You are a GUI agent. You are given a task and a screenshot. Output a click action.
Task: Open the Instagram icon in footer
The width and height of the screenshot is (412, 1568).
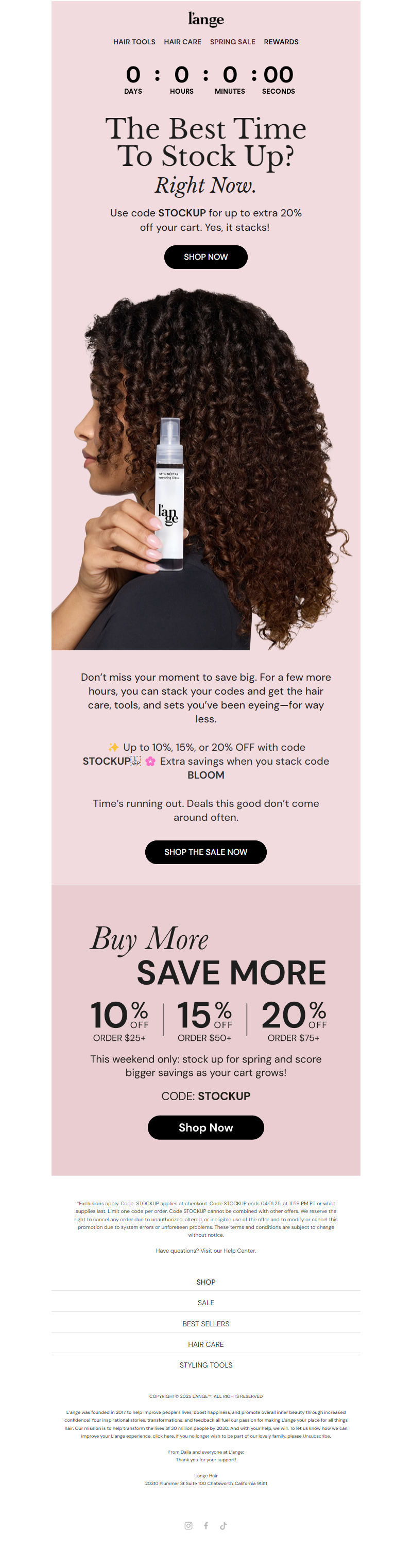click(188, 1525)
